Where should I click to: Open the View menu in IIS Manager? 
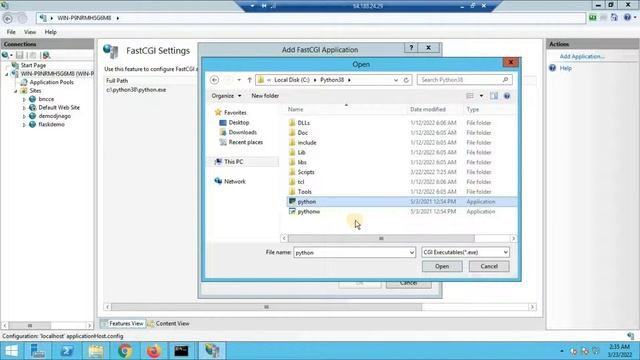[x=30, y=32]
